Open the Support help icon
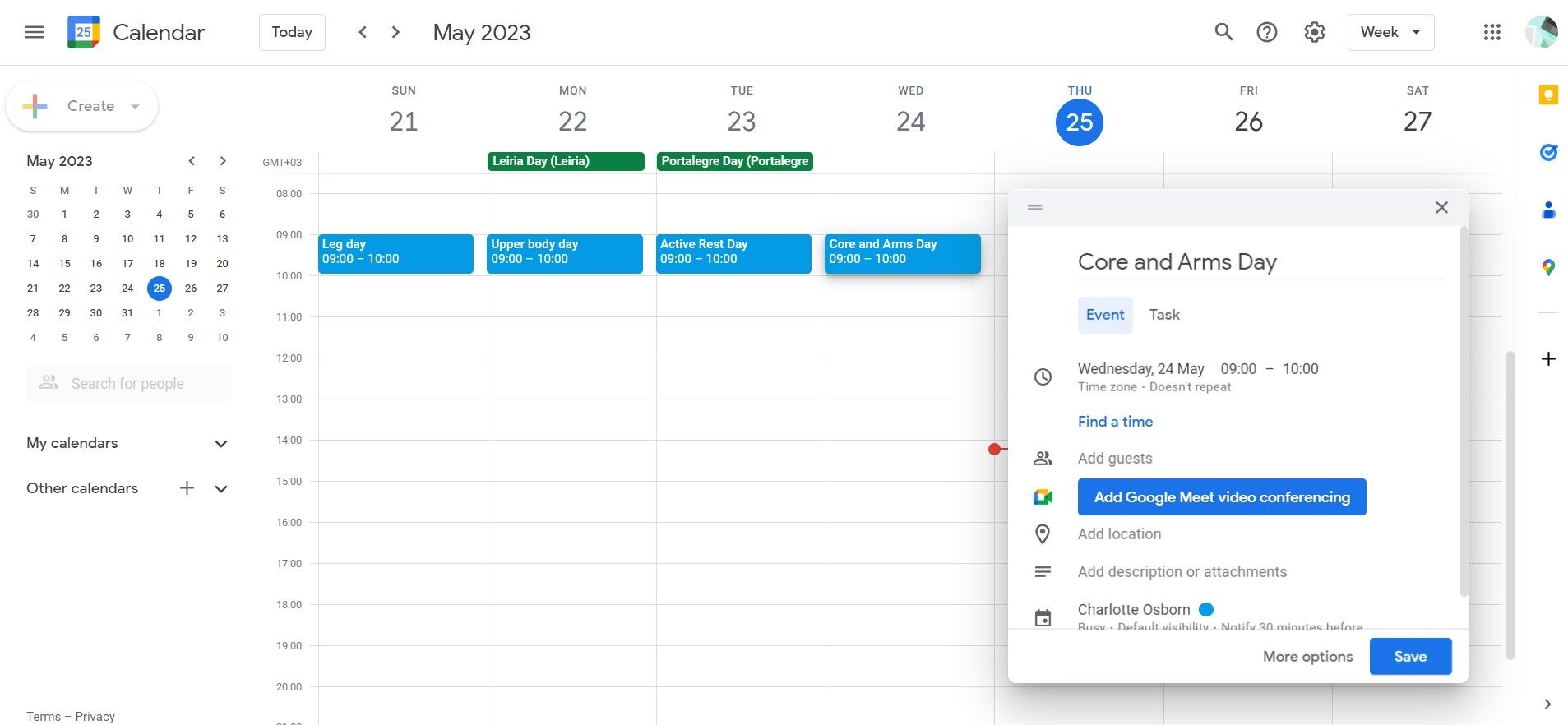1568x725 pixels. point(1267,32)
